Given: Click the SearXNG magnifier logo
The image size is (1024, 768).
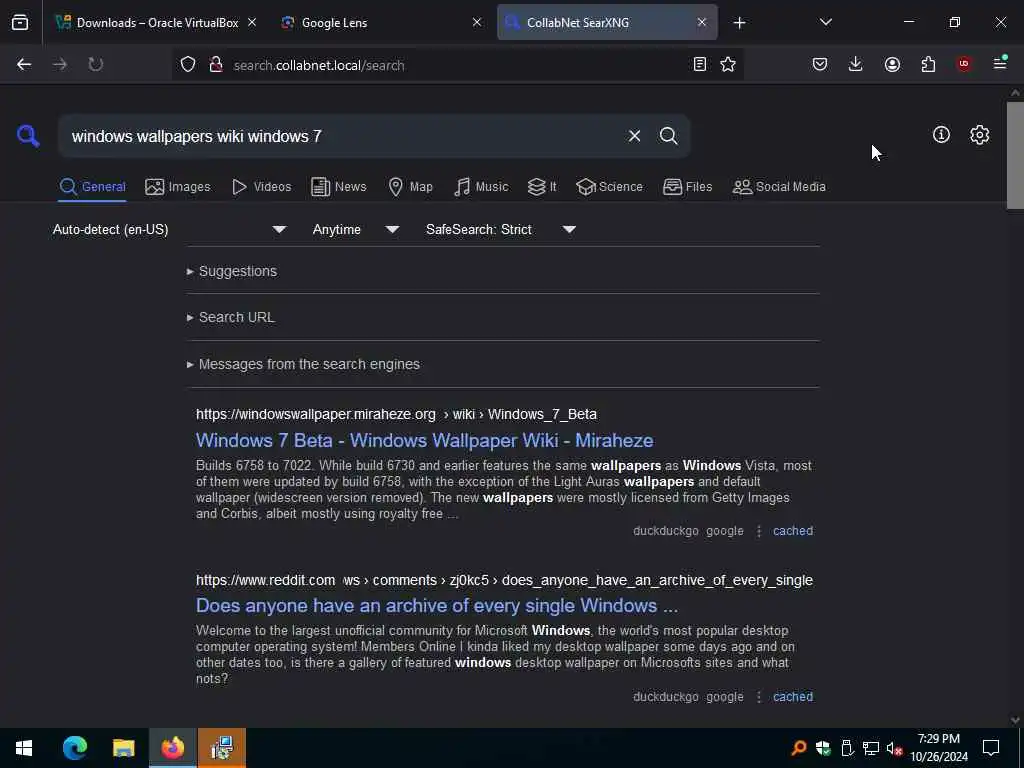Looking at the screenshot, I should tap(28, 136).
